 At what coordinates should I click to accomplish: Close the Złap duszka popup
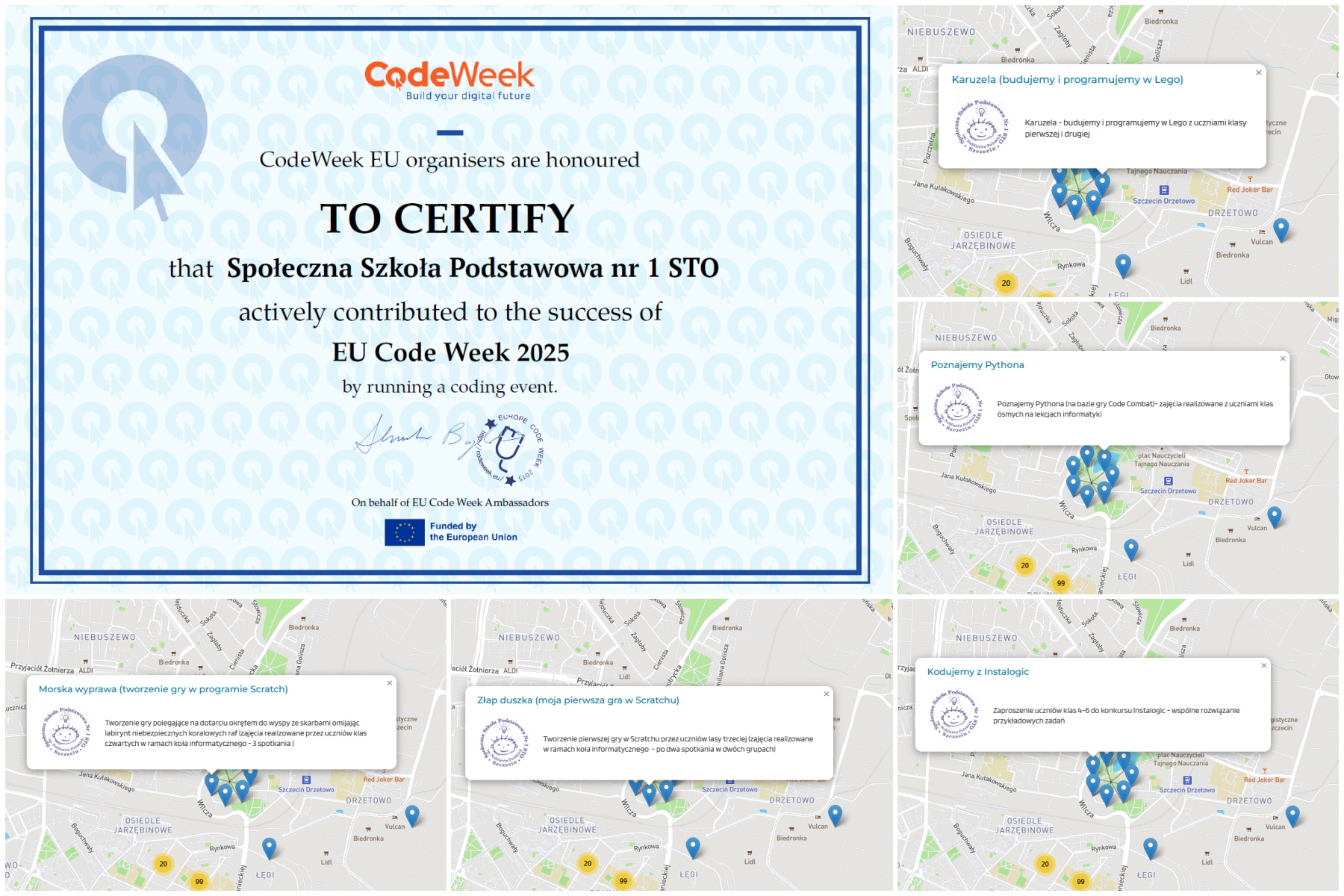[x=826, y=694]
